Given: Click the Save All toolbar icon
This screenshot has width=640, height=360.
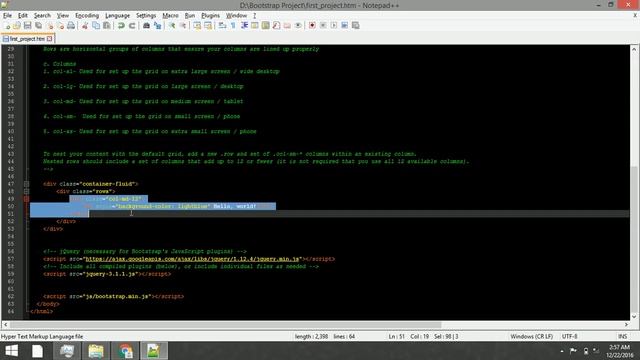Looking at the screenshot, I should [x=38, y=26].
